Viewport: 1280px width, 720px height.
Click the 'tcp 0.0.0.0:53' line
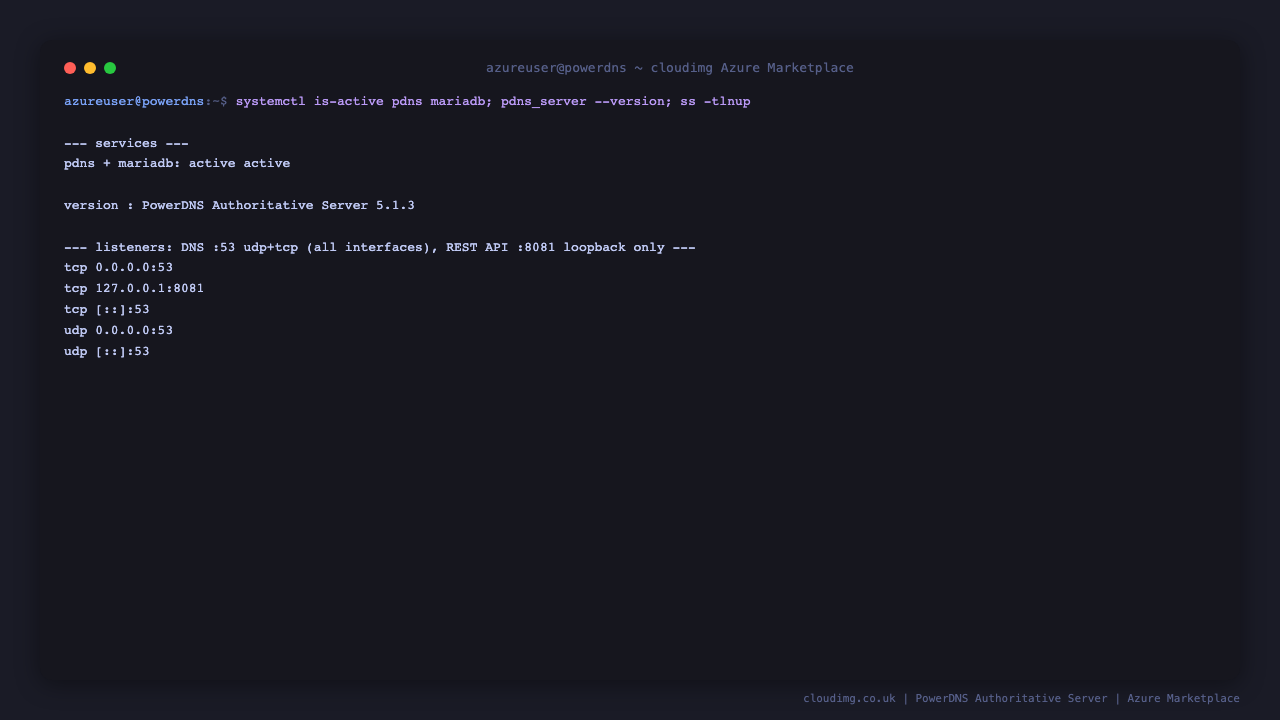118,267
